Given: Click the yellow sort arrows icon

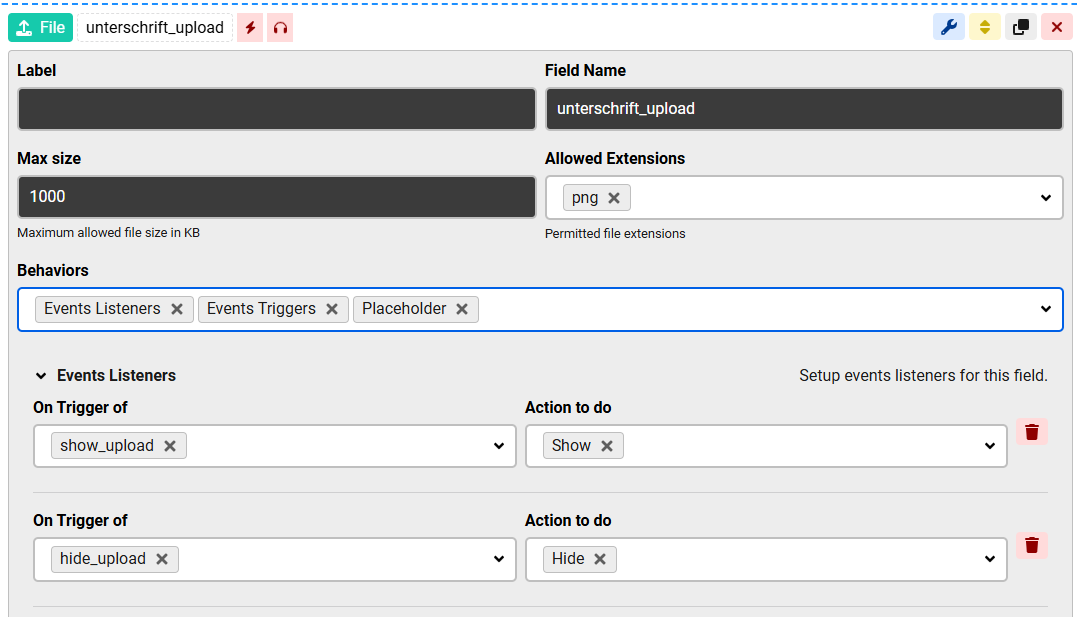Looking at the screenshot, I should 985,27.
